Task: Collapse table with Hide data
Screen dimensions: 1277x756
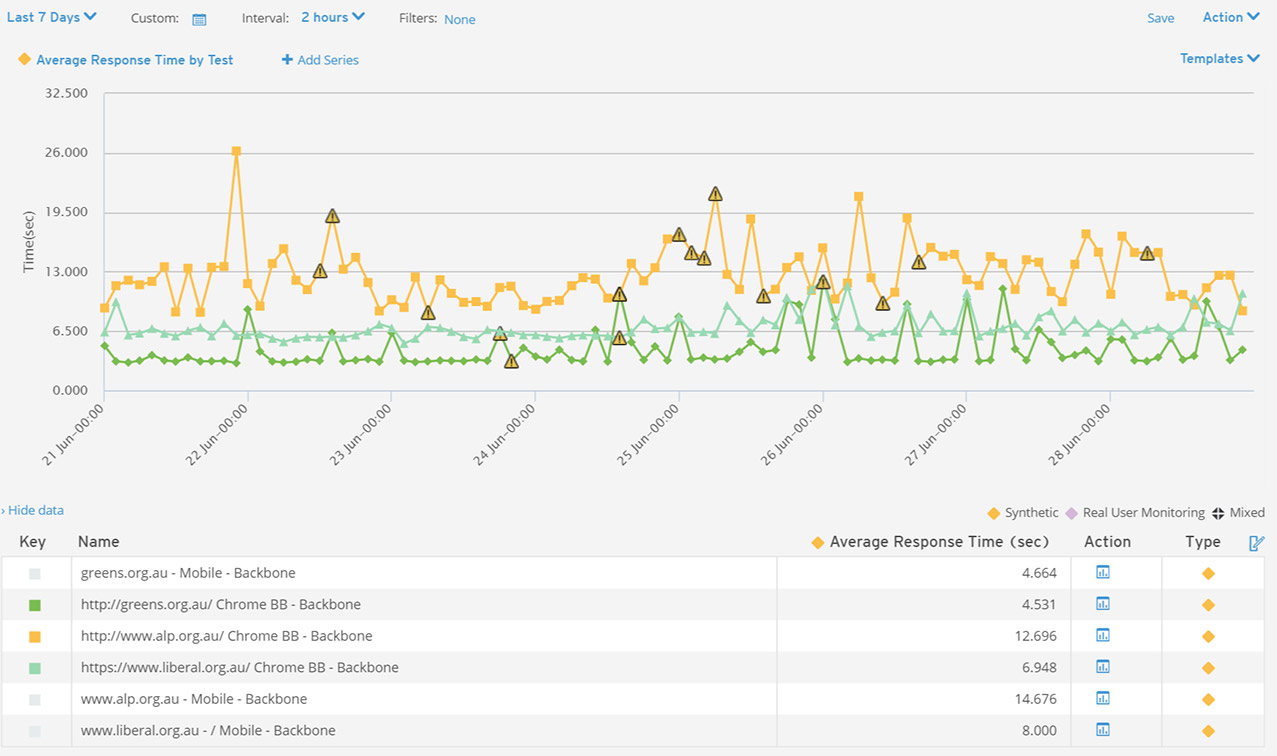Action: (32, 510)
